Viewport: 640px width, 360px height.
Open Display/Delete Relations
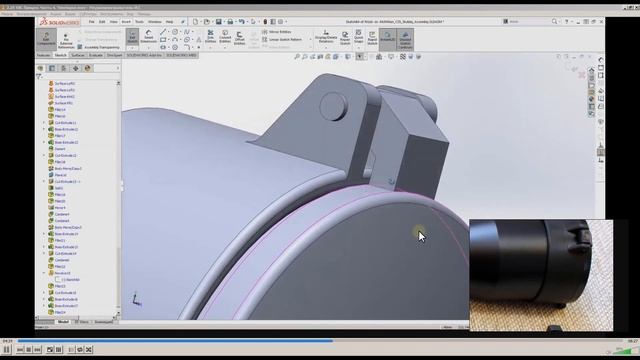point(326,36)
